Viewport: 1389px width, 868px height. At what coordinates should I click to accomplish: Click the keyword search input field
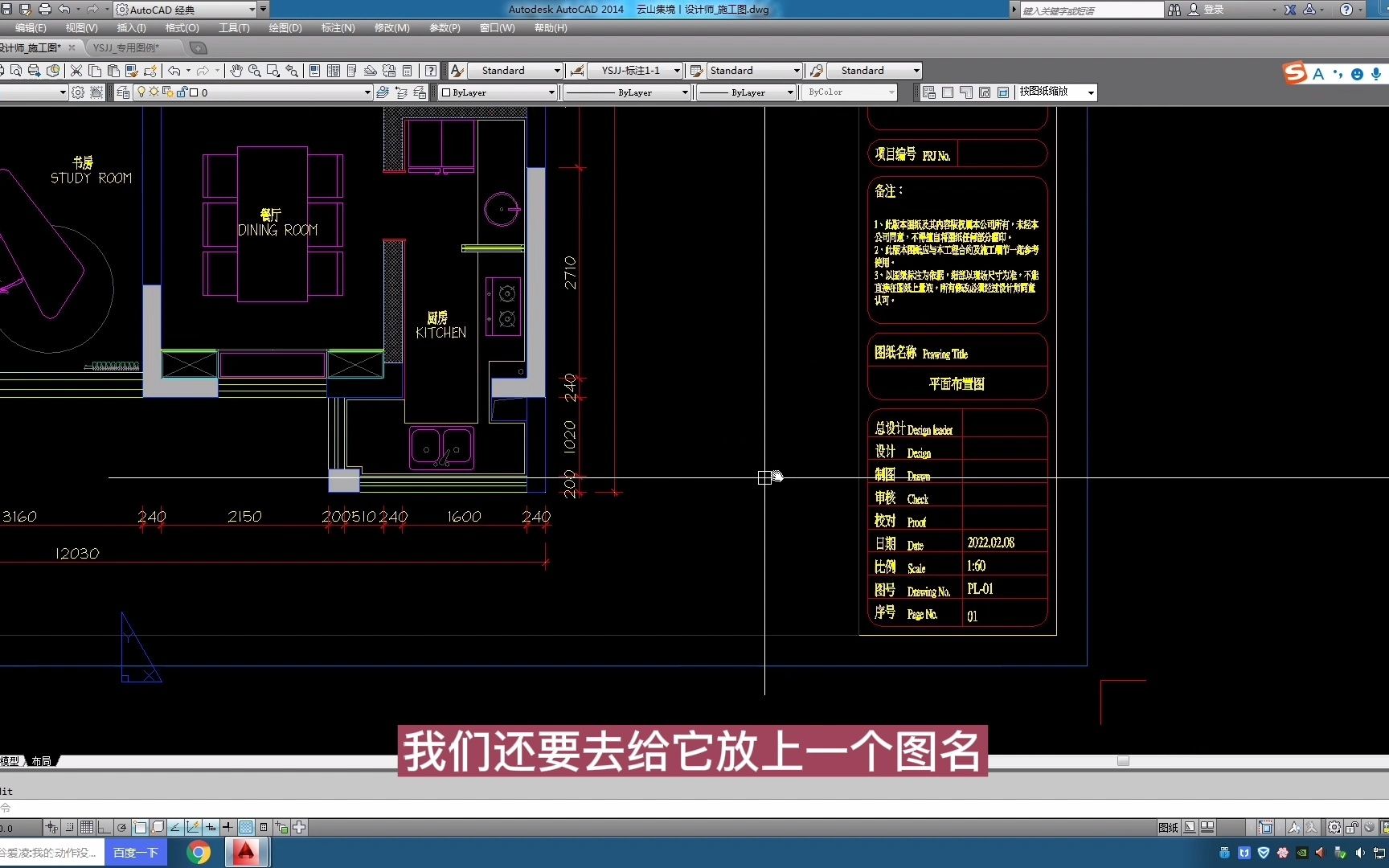point(1091,10)
